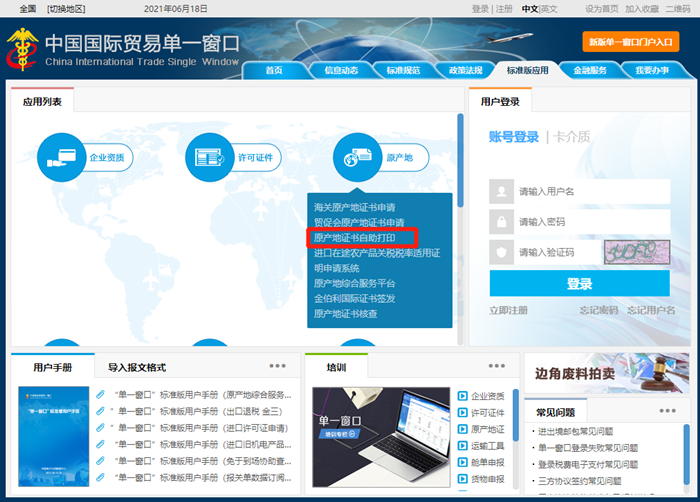This screenshot has width=700, height=502.
Task: Open first user manual paperclip attachment icon
Action: 101,395
